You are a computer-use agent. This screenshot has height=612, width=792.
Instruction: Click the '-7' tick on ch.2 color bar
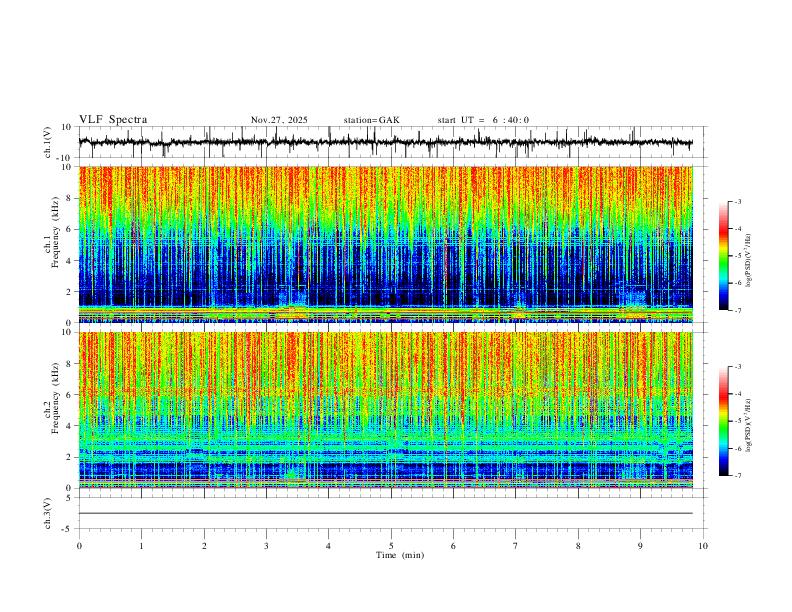click(738, 475)
